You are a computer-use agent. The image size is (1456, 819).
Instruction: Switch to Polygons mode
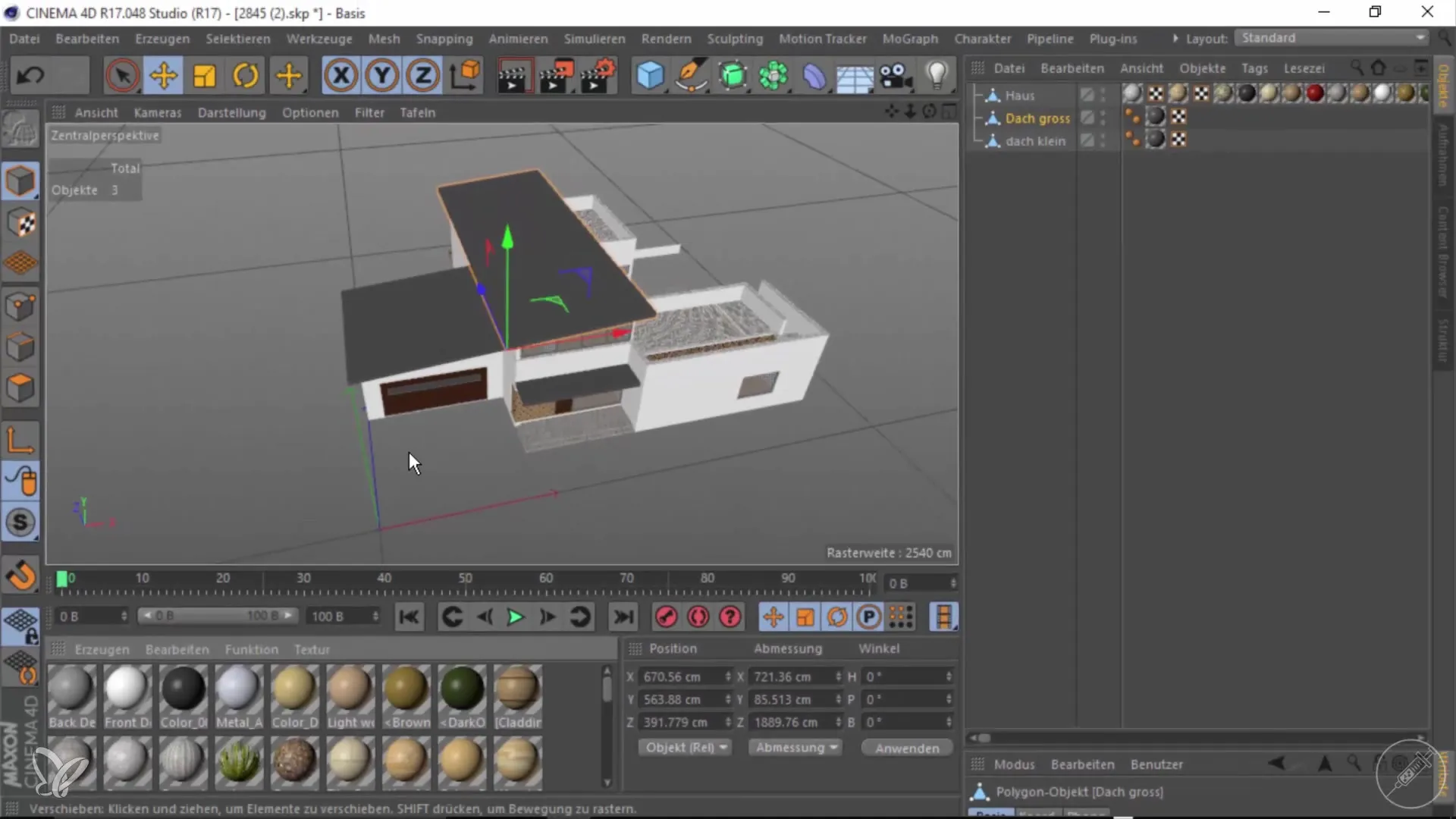coord(20,388)
